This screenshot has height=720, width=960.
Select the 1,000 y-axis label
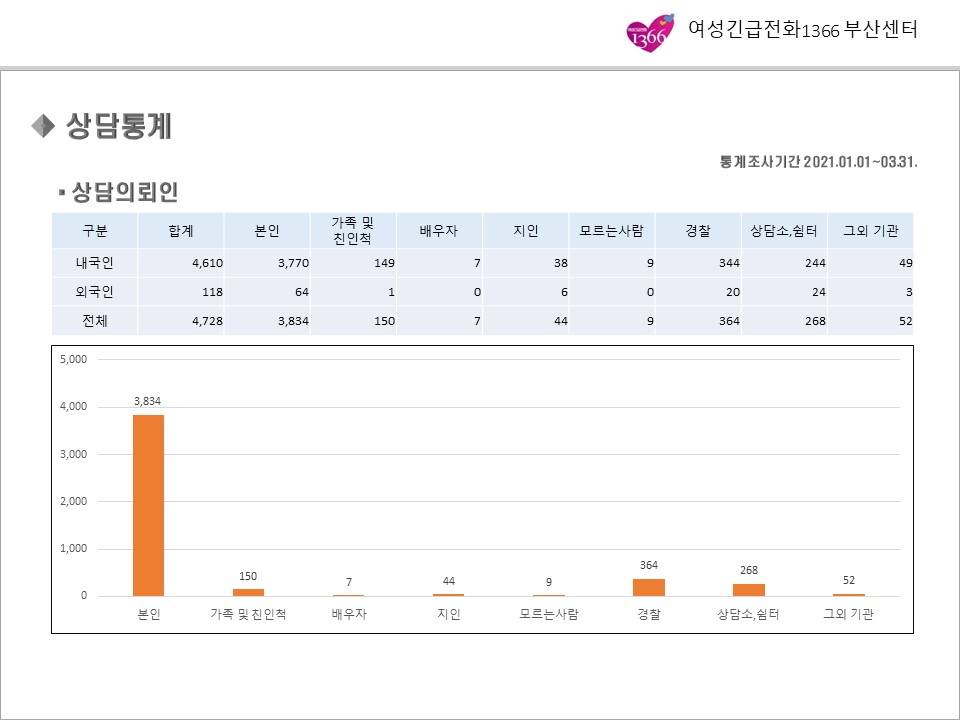[73, 549]
